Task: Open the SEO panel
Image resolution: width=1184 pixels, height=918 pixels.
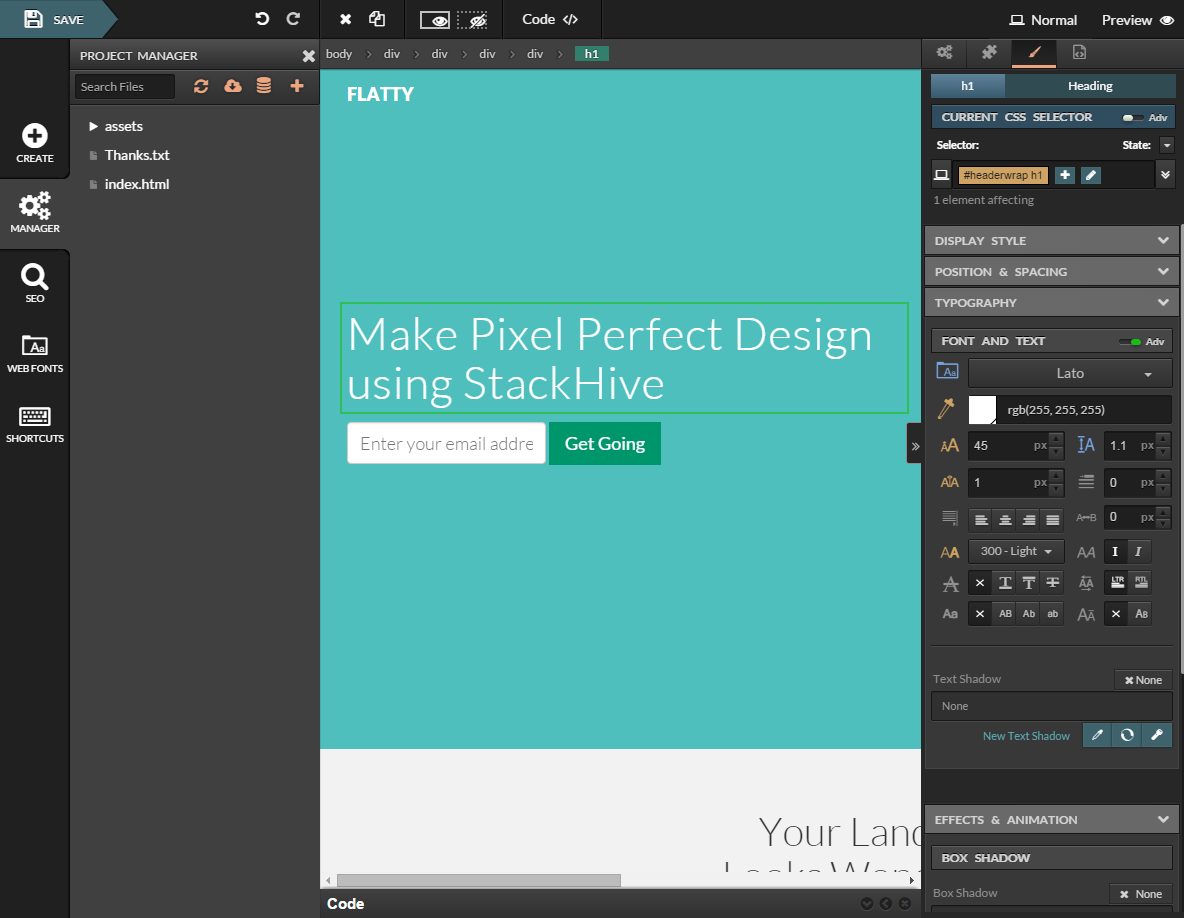Action: coord(35,283)
